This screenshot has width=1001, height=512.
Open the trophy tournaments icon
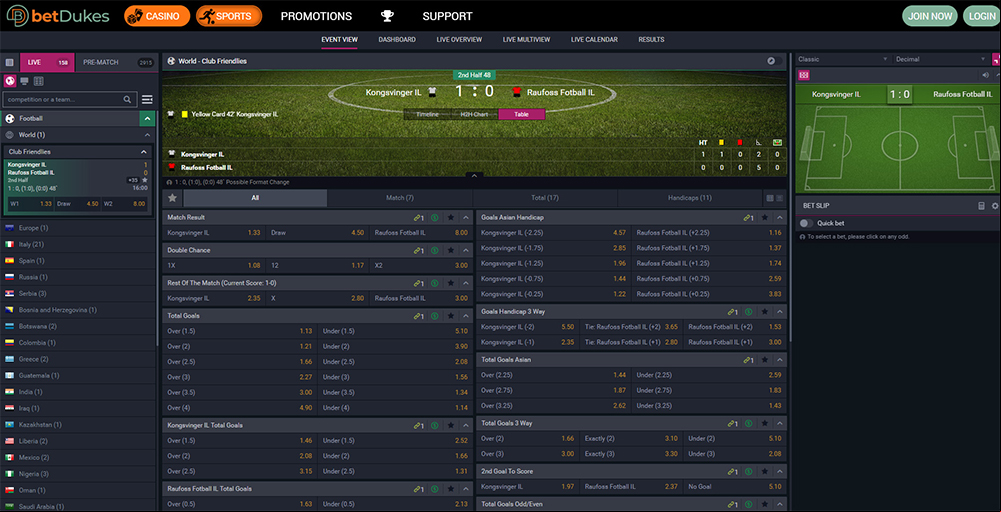[x=387, y=16]
